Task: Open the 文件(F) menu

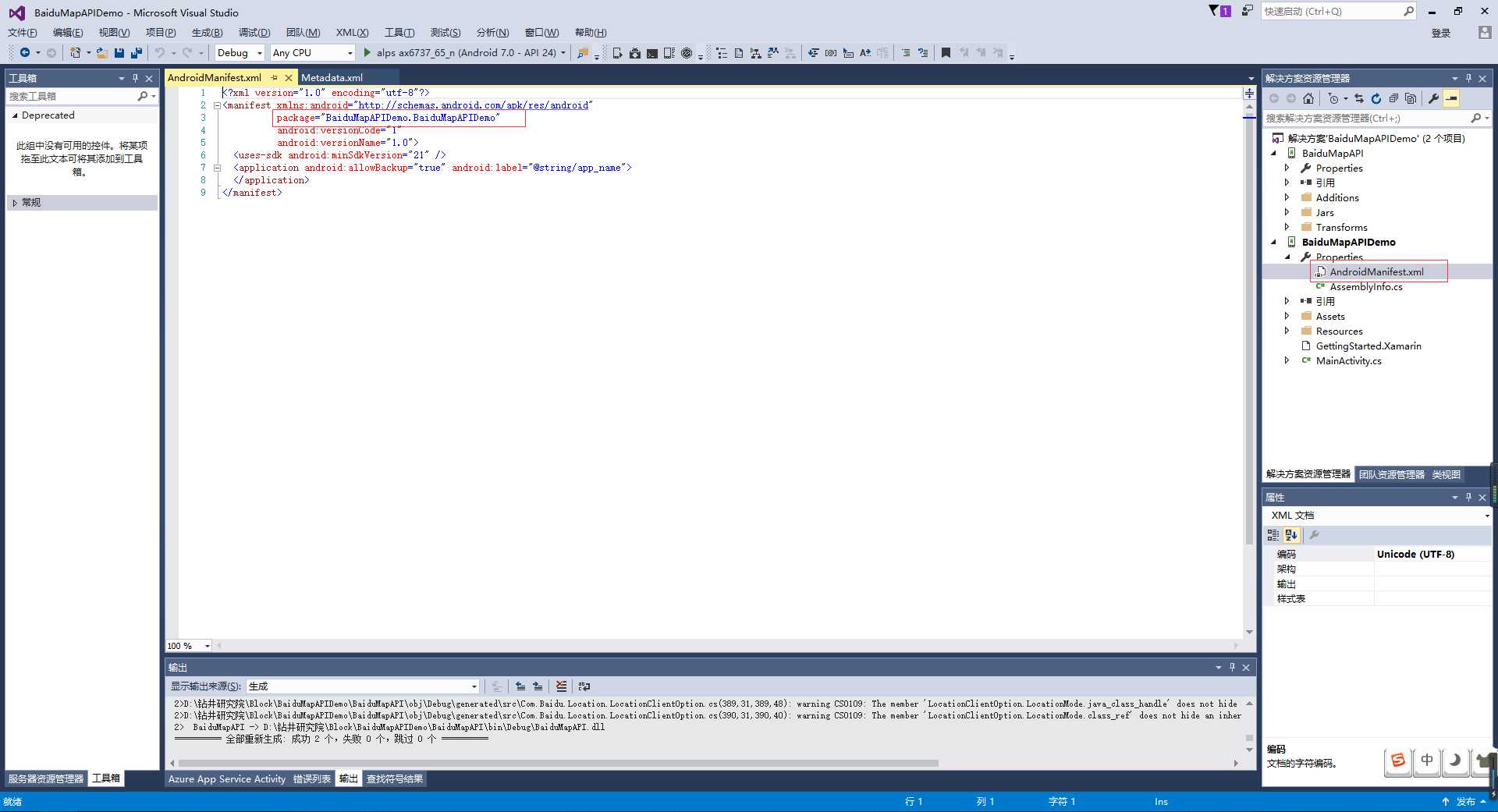Action: 22,32
